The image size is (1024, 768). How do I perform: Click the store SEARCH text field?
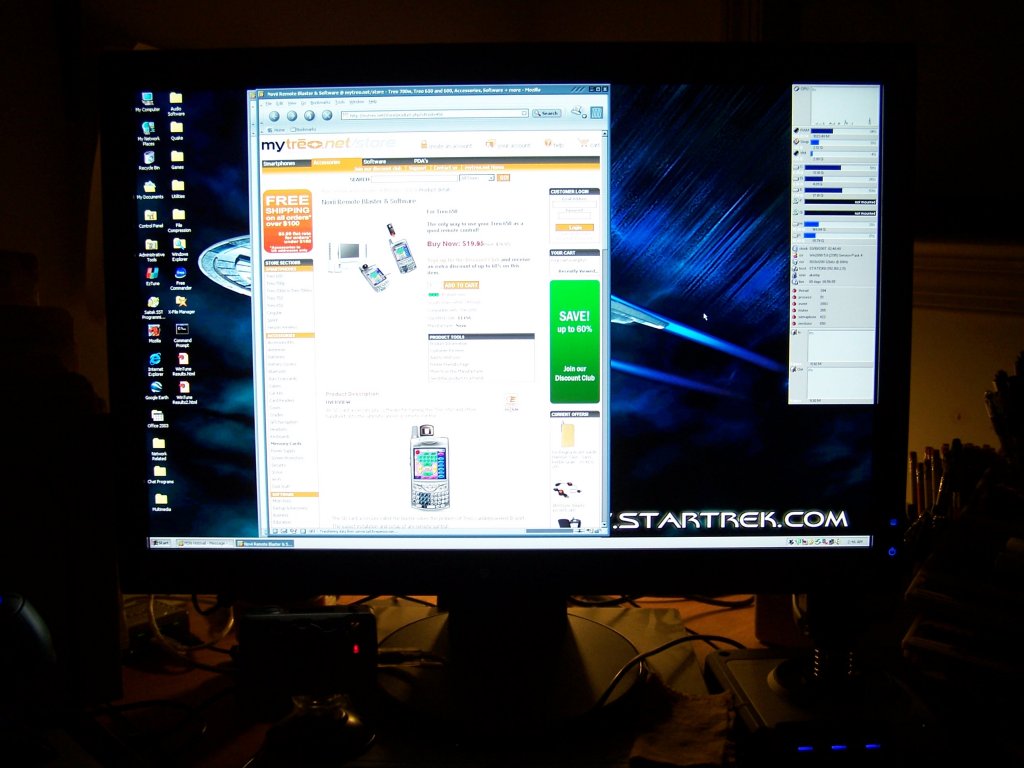414,178
